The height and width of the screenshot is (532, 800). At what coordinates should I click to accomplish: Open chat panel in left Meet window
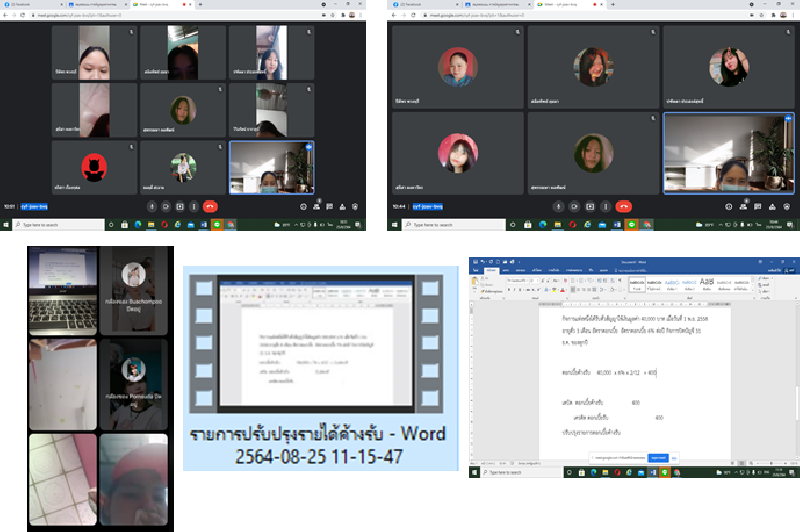tap(330, 206)
